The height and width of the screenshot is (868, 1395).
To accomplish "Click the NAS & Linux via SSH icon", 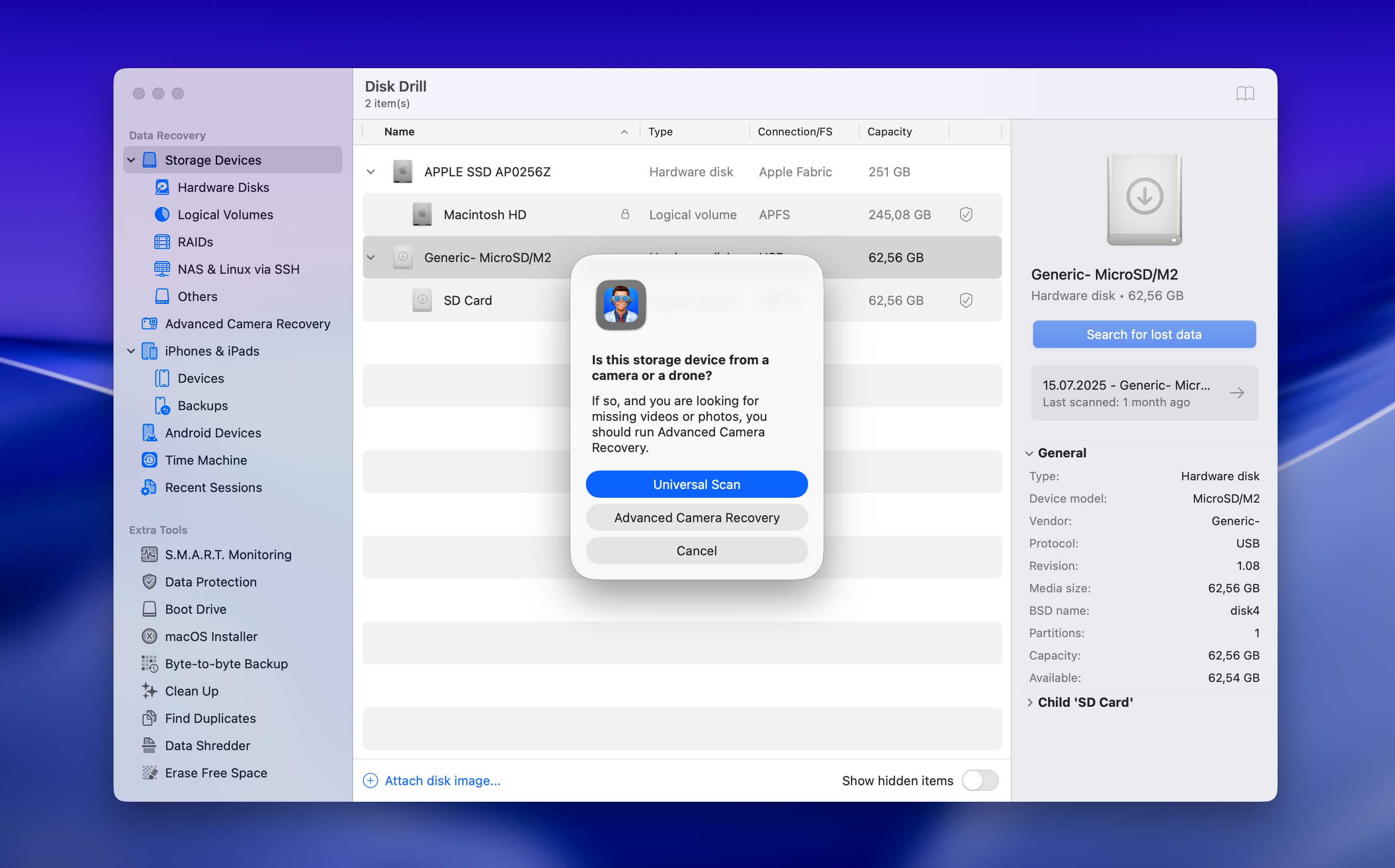I will (x=162, y=269).
